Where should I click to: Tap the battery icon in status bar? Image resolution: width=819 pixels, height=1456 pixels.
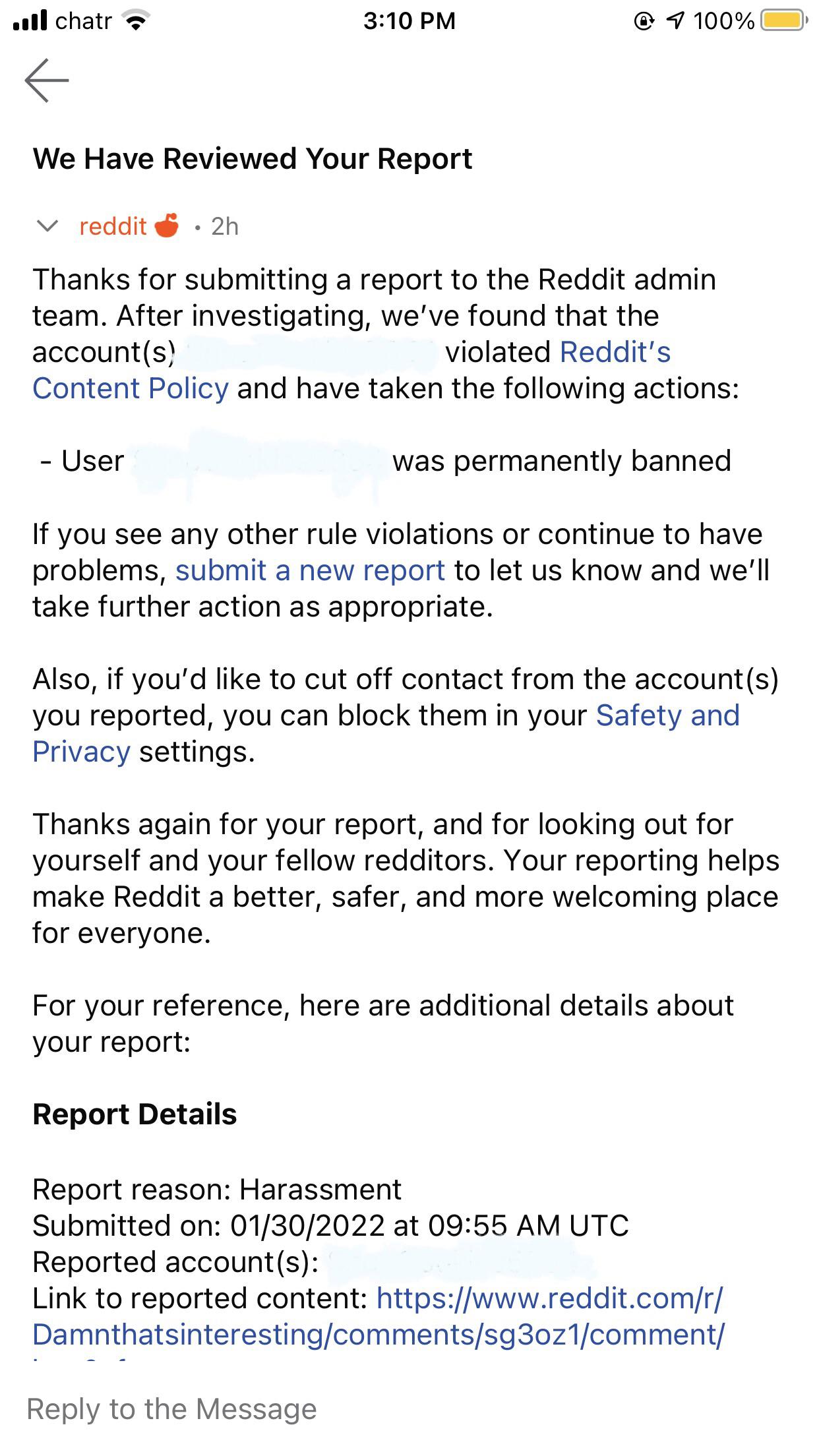point(783,20)
